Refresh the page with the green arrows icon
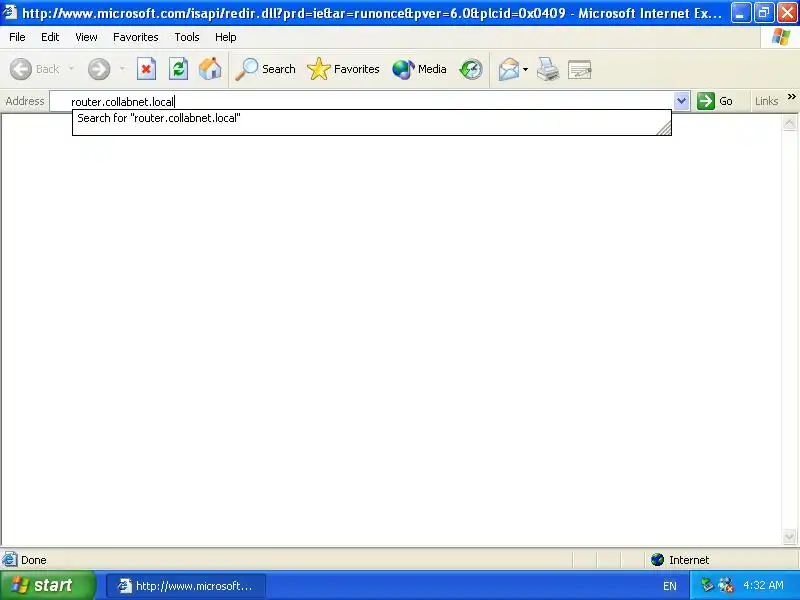Viewport: 800px width, 600px height. point(178,69)
